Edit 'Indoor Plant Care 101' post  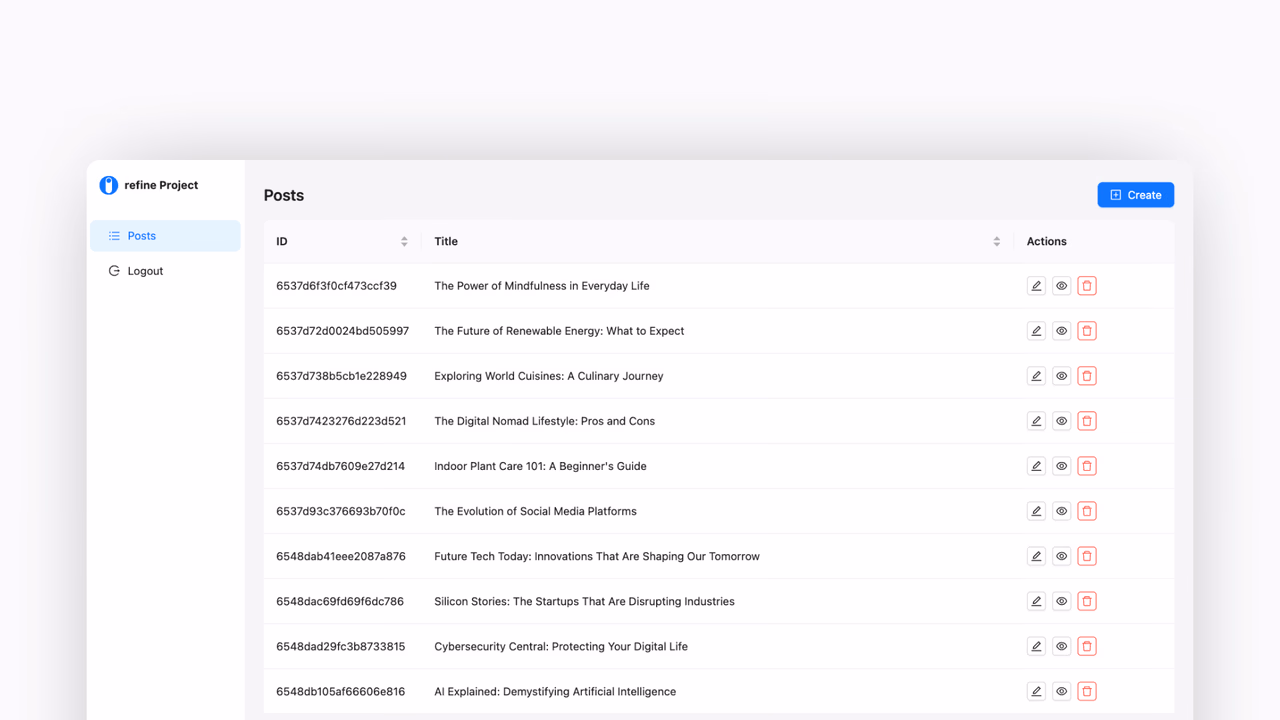pos(1036,466)
